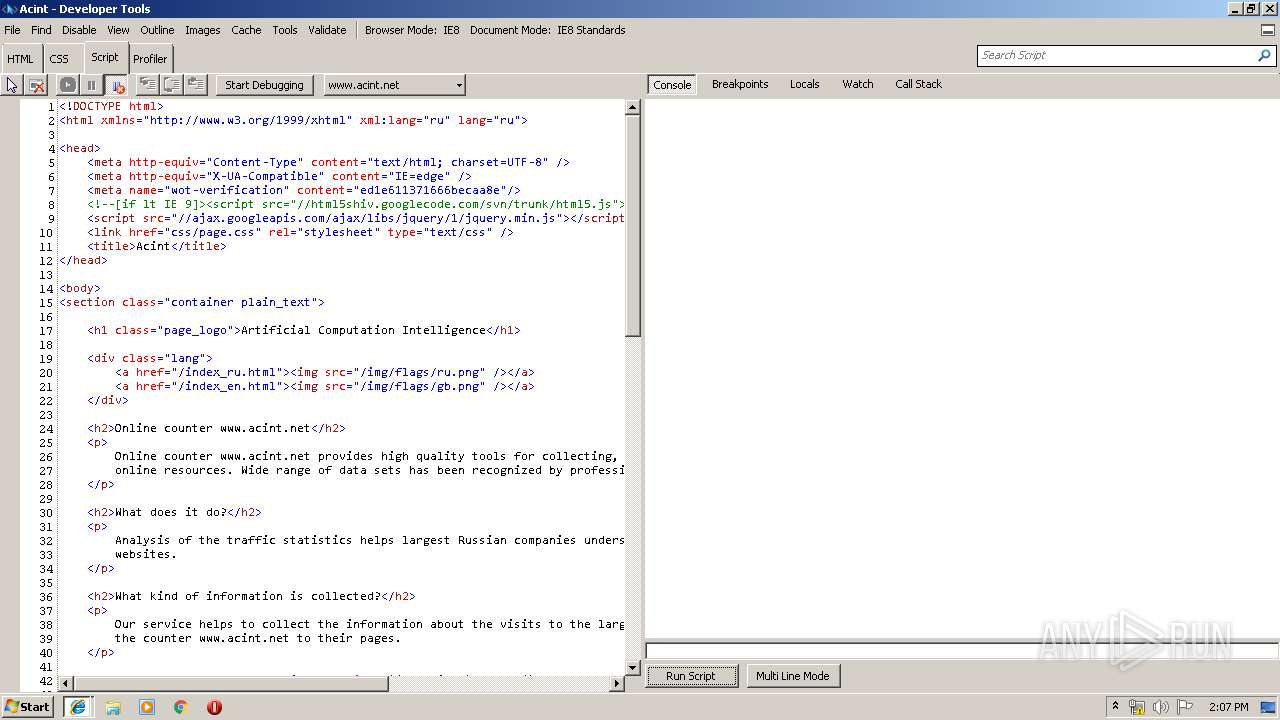Toggle Break on Error icon
The width and height of the screenshot is (1280, 720).
(x=116, y=85)
